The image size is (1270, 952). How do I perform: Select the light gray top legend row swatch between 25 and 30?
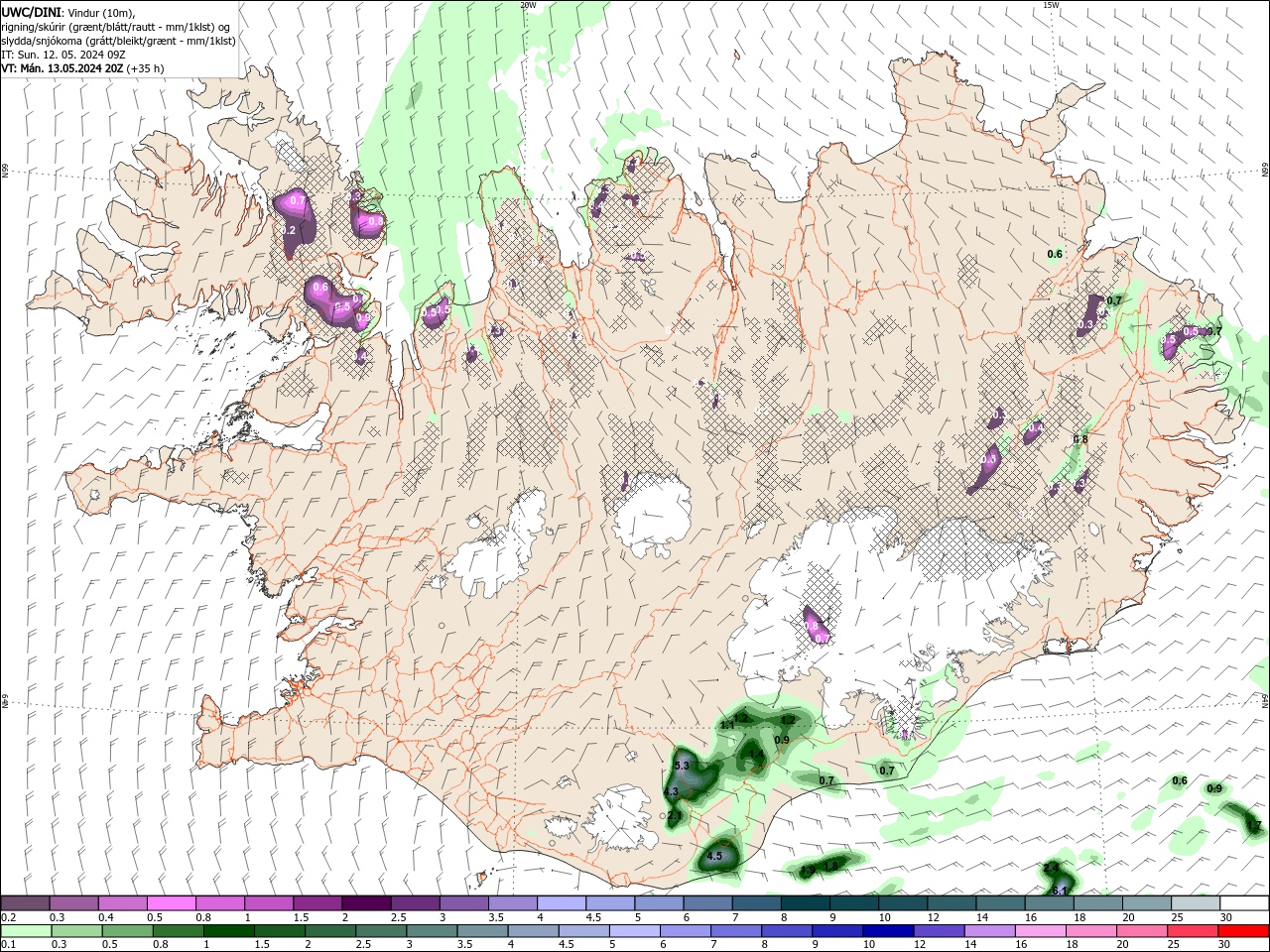click(x=1196, y=903)
